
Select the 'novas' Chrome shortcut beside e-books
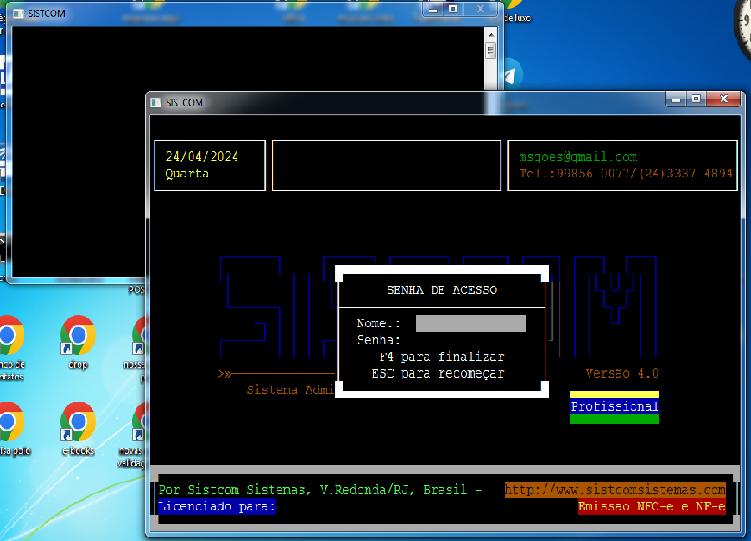coord(142,422)
